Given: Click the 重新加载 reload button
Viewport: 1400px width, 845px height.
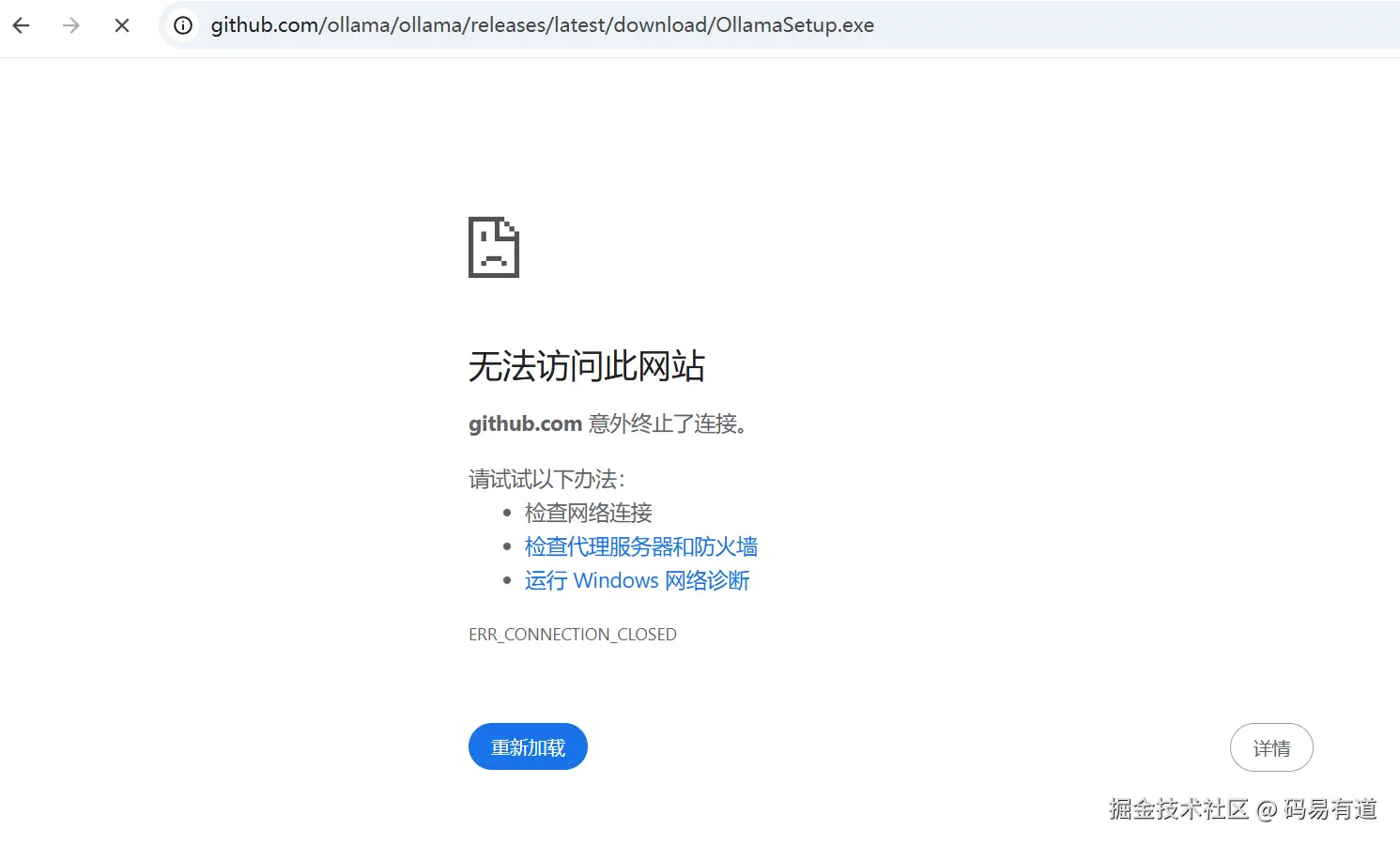Looking at the screenshot, I should tap(528, 746).
